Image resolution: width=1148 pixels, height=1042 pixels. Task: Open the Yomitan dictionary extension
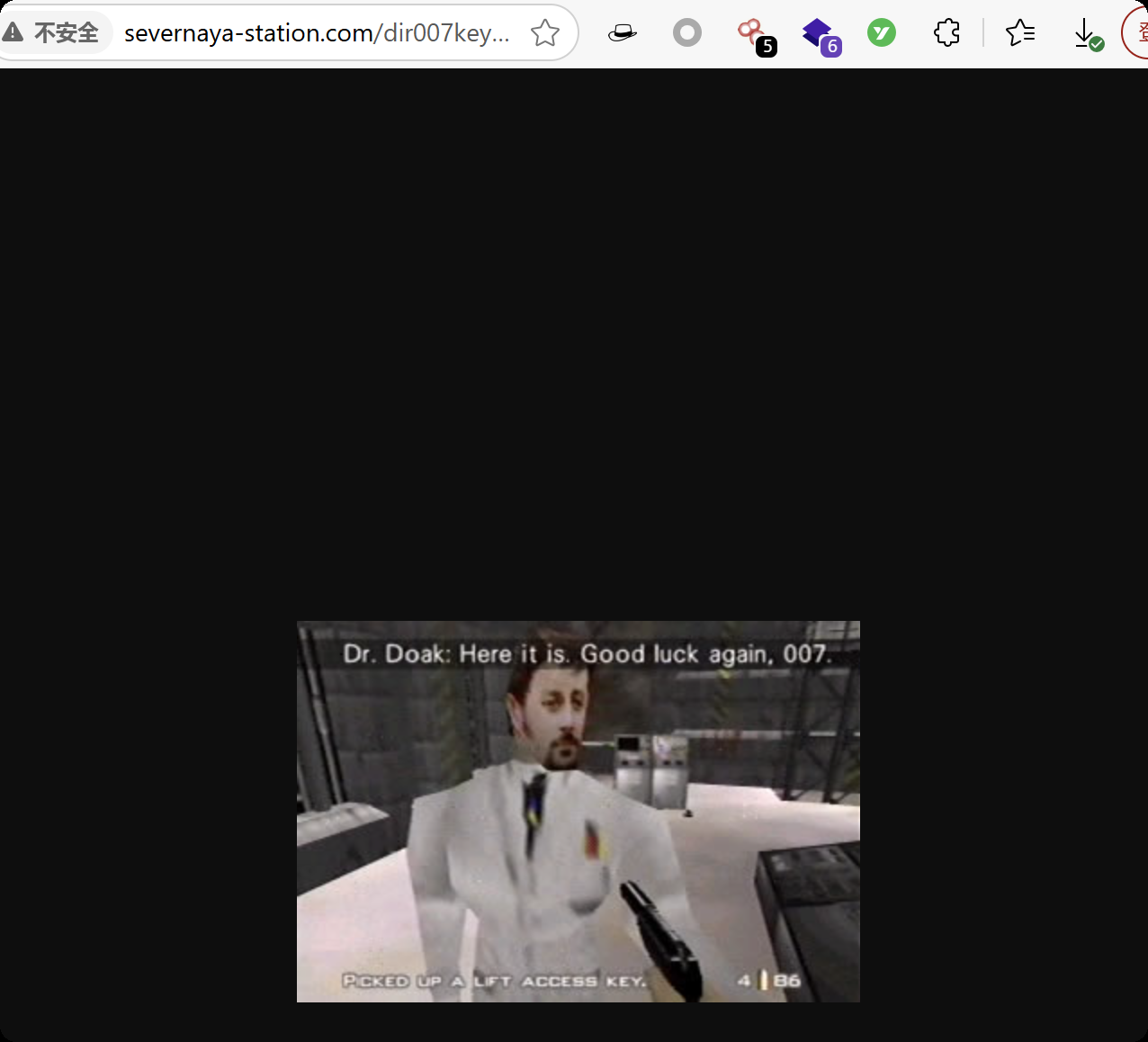pyautogui.click(x=882, y=32)
